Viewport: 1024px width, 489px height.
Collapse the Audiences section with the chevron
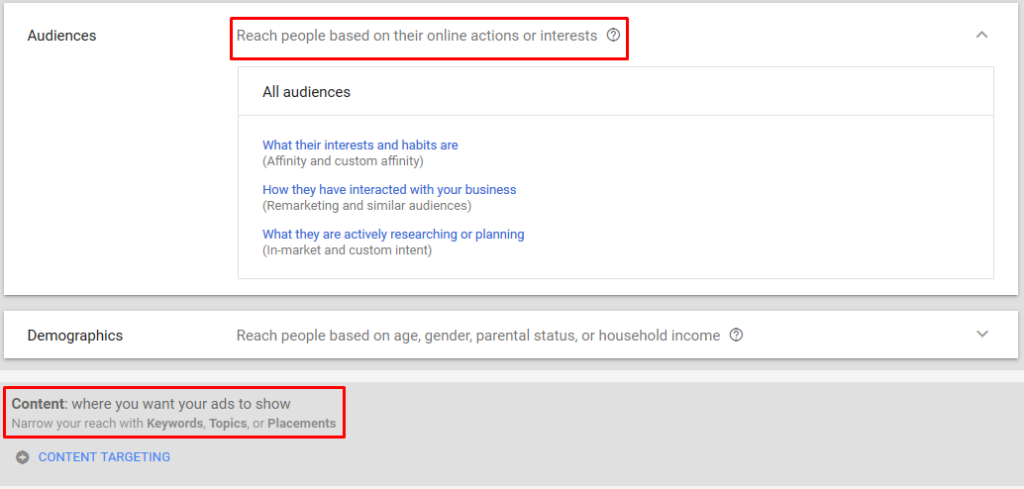982,35
